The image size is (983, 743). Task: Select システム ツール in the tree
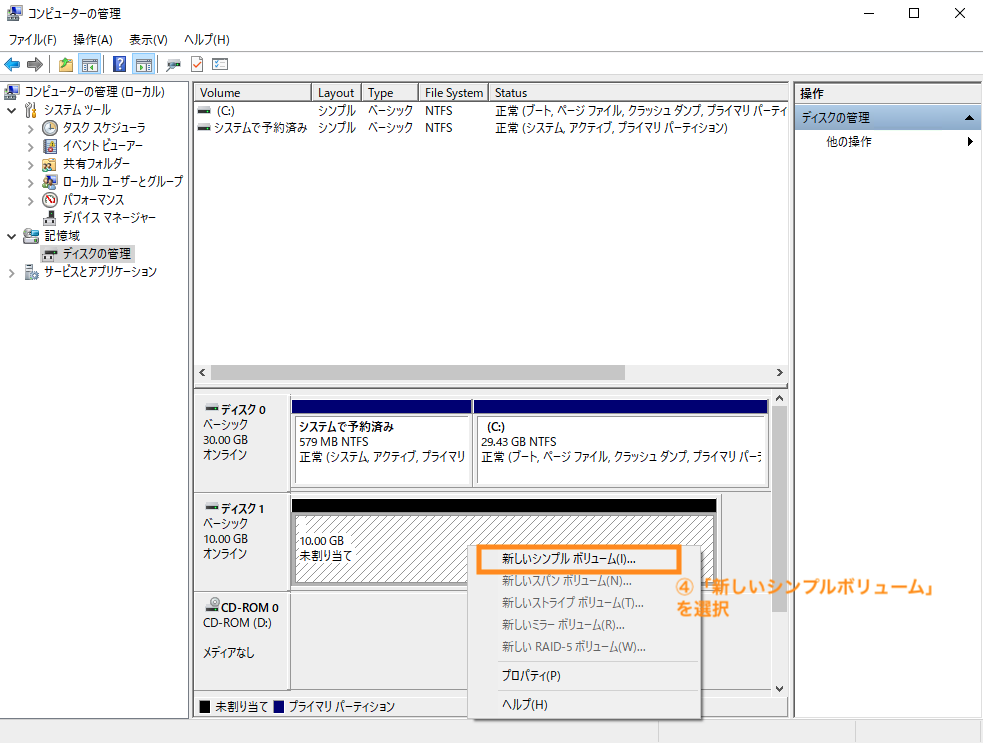[x=77, y=110]
